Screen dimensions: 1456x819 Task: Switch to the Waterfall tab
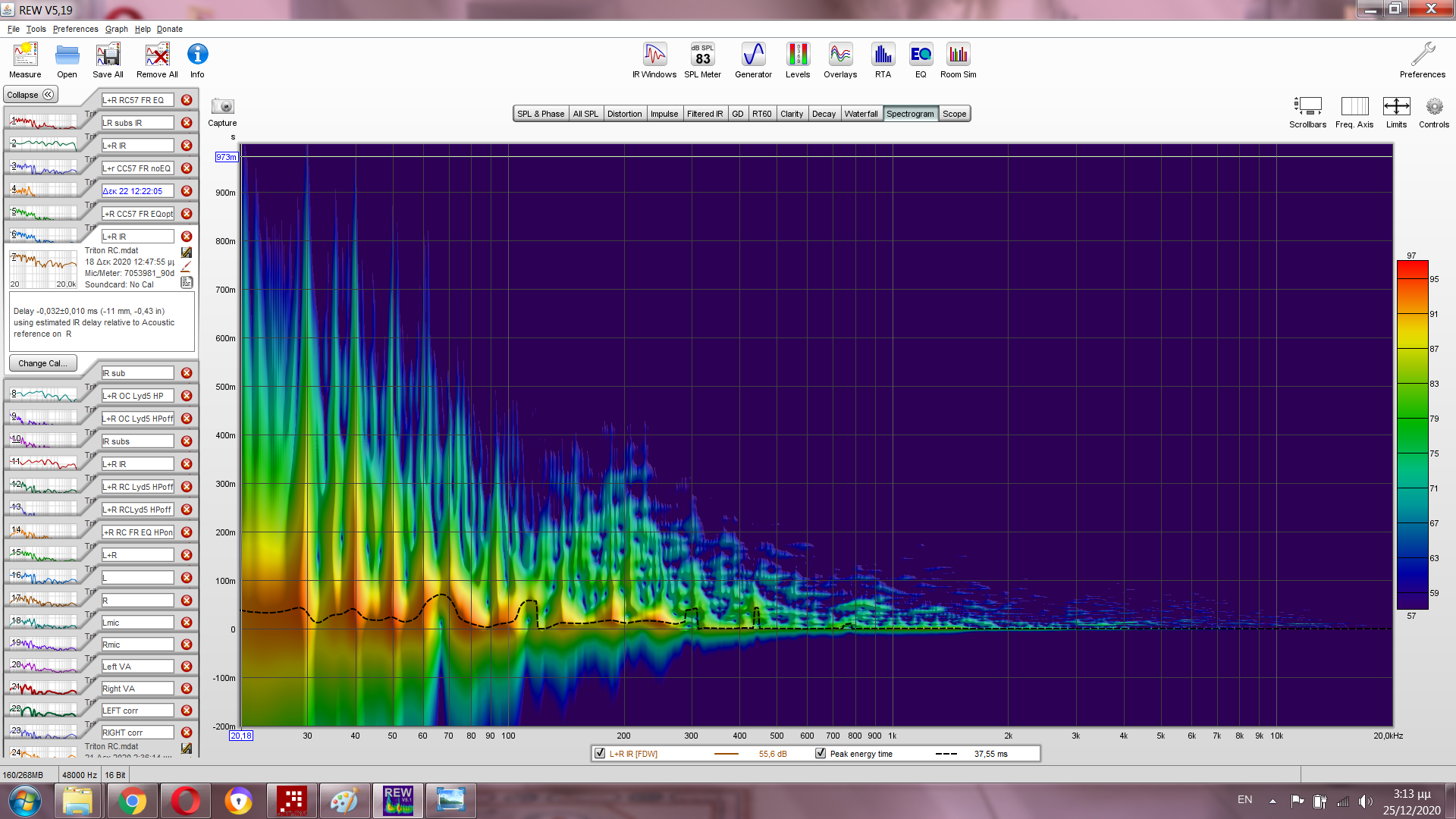(x=861, y=114)
